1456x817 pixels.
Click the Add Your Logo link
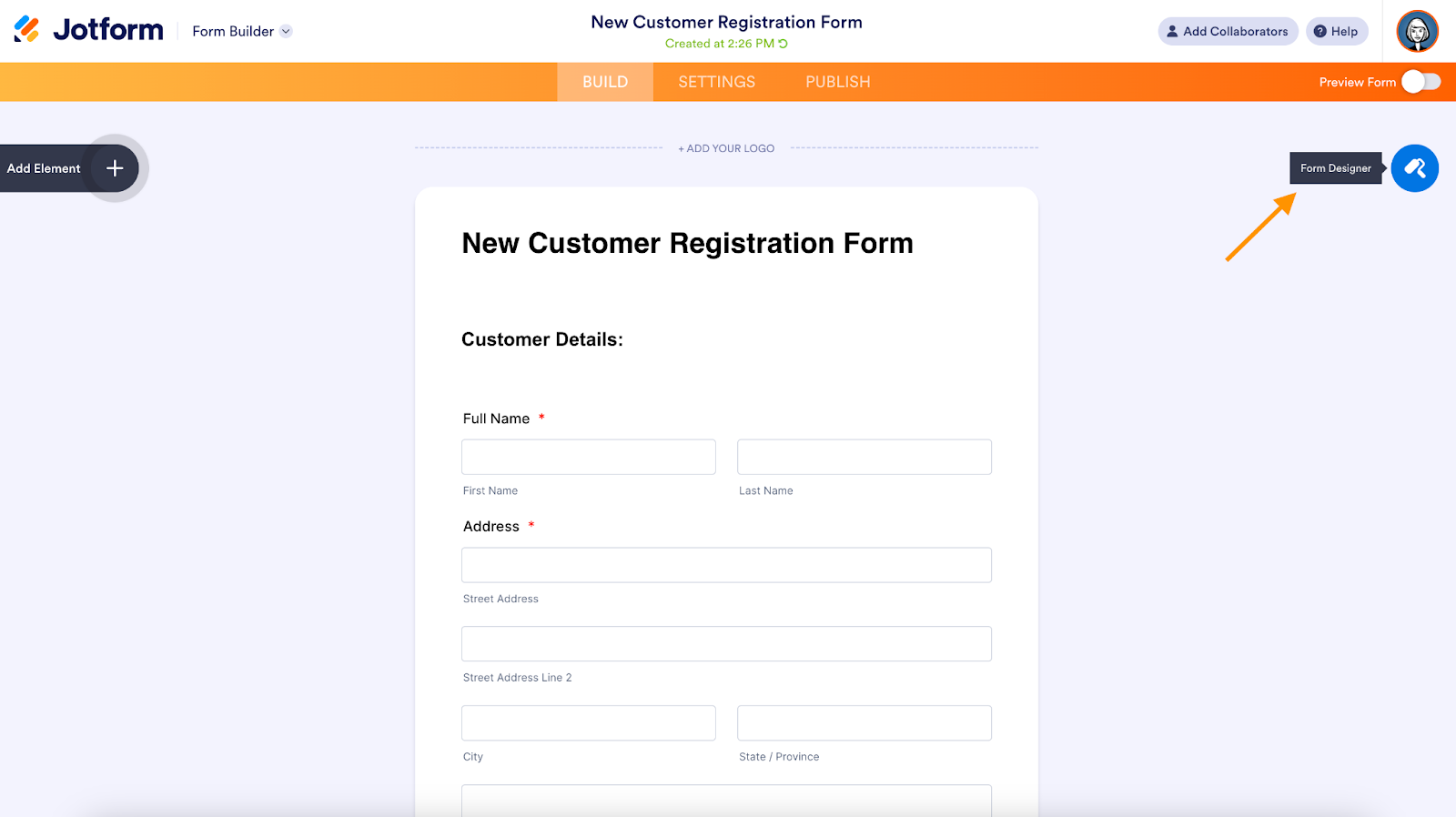coord(726,148)
